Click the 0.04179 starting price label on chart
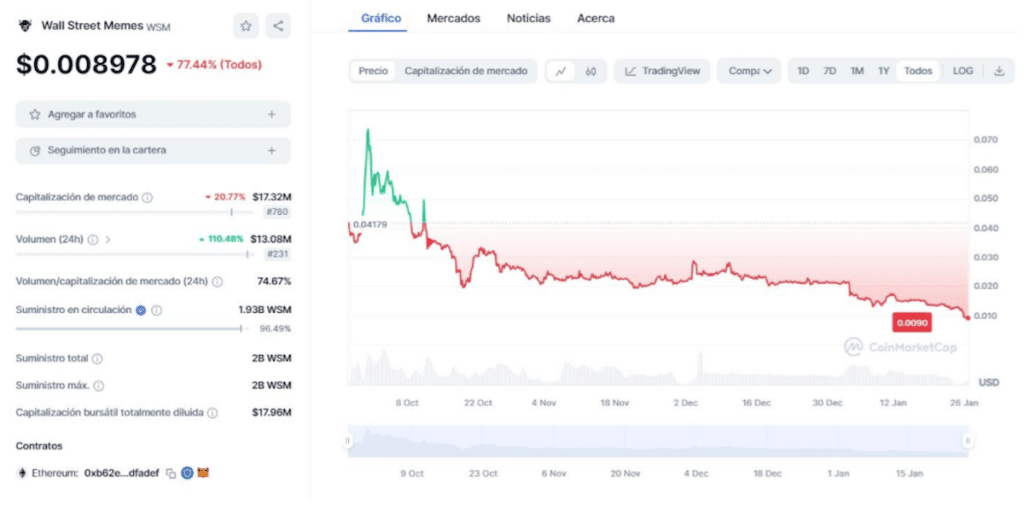 point(370,224)
